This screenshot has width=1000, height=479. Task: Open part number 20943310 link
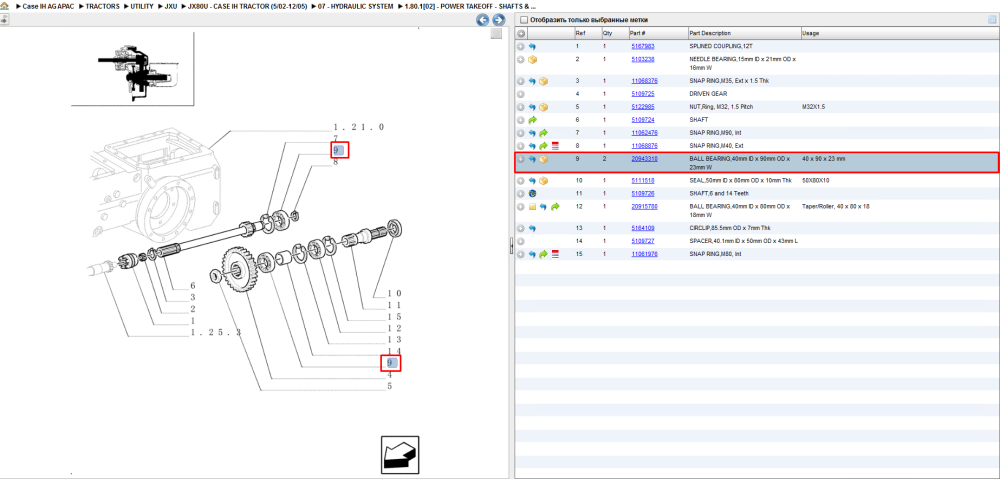[644, 159]
